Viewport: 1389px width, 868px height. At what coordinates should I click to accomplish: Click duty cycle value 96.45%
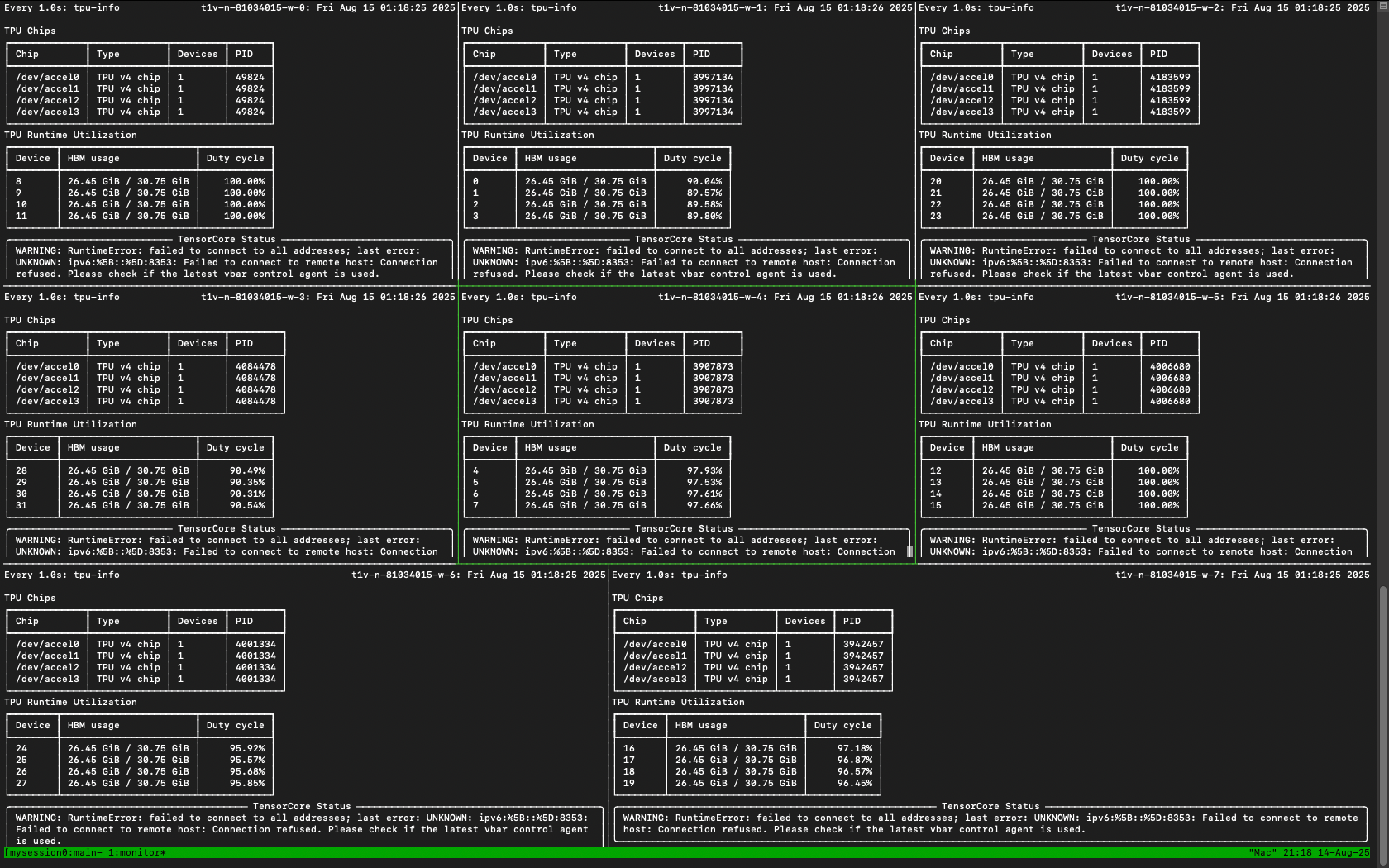coord(855,783)
